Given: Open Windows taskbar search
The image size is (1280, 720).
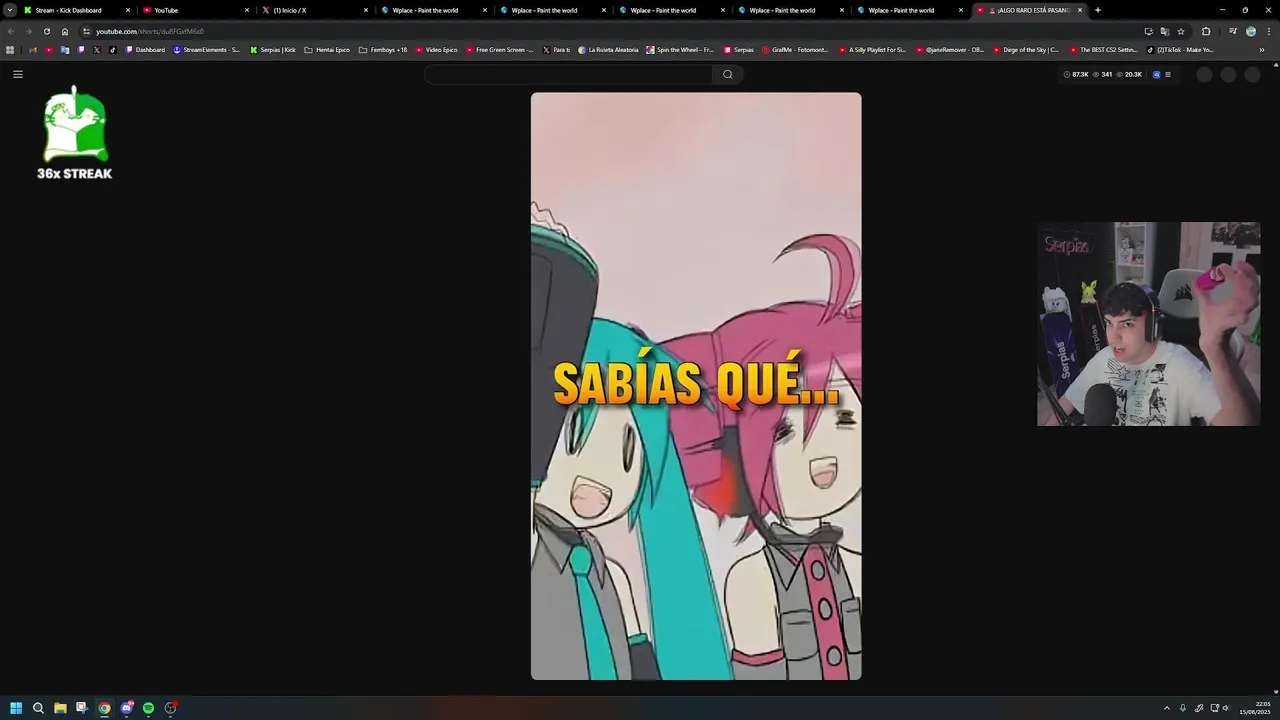Looking at the screenshot, I should pyautogui.click(x=38, y=708).
